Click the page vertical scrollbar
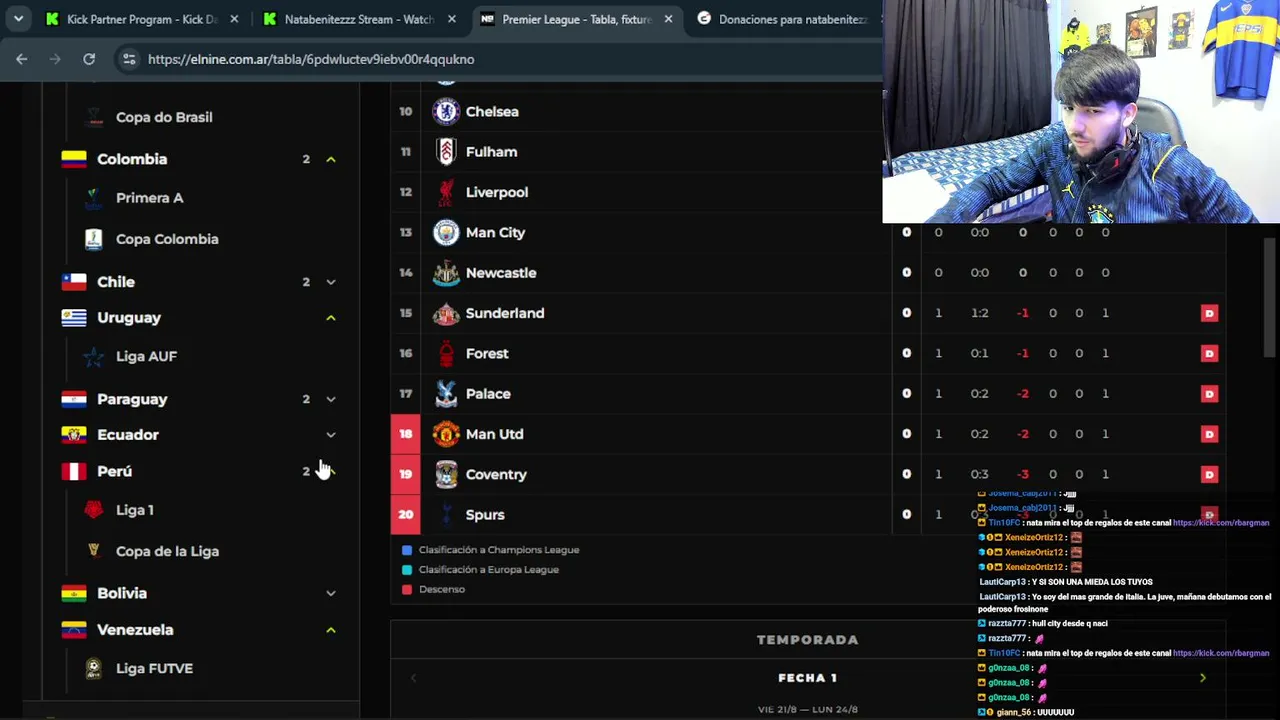Viewport: 1280px width, 720px height. 1271,297
